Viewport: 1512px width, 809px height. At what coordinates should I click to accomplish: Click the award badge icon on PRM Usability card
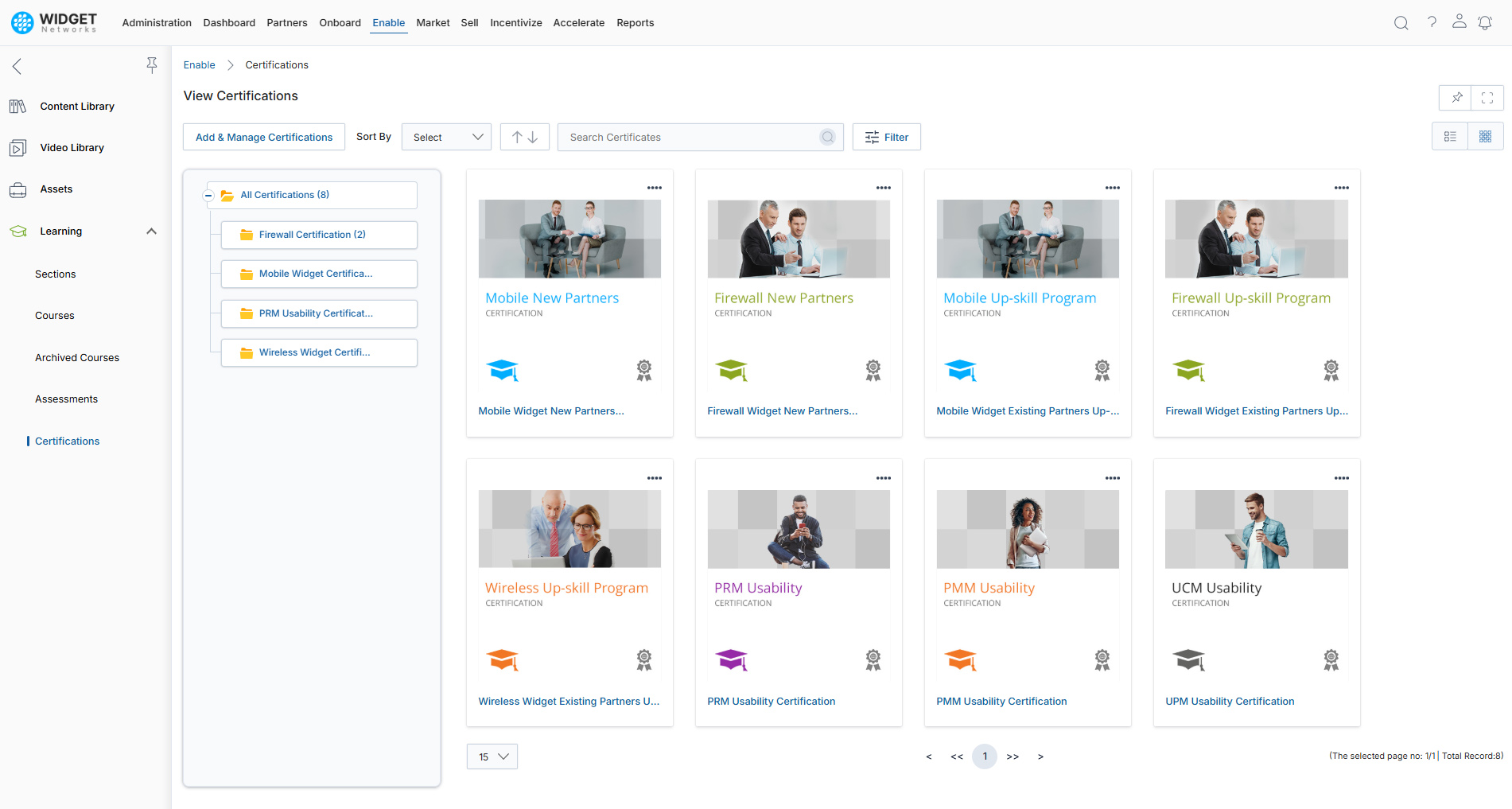873,659
